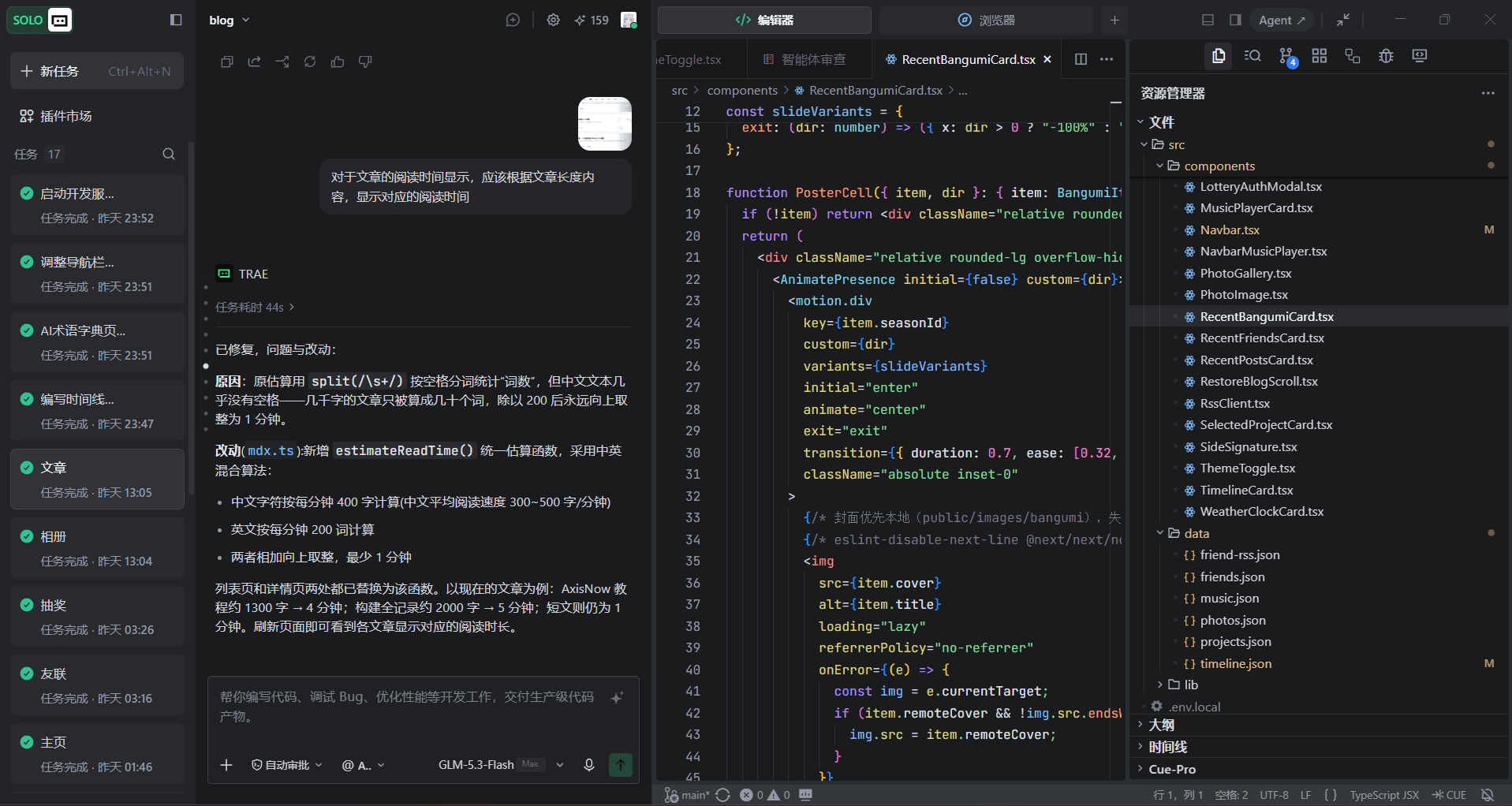Open the blog project dropdown

click(229, 20)
